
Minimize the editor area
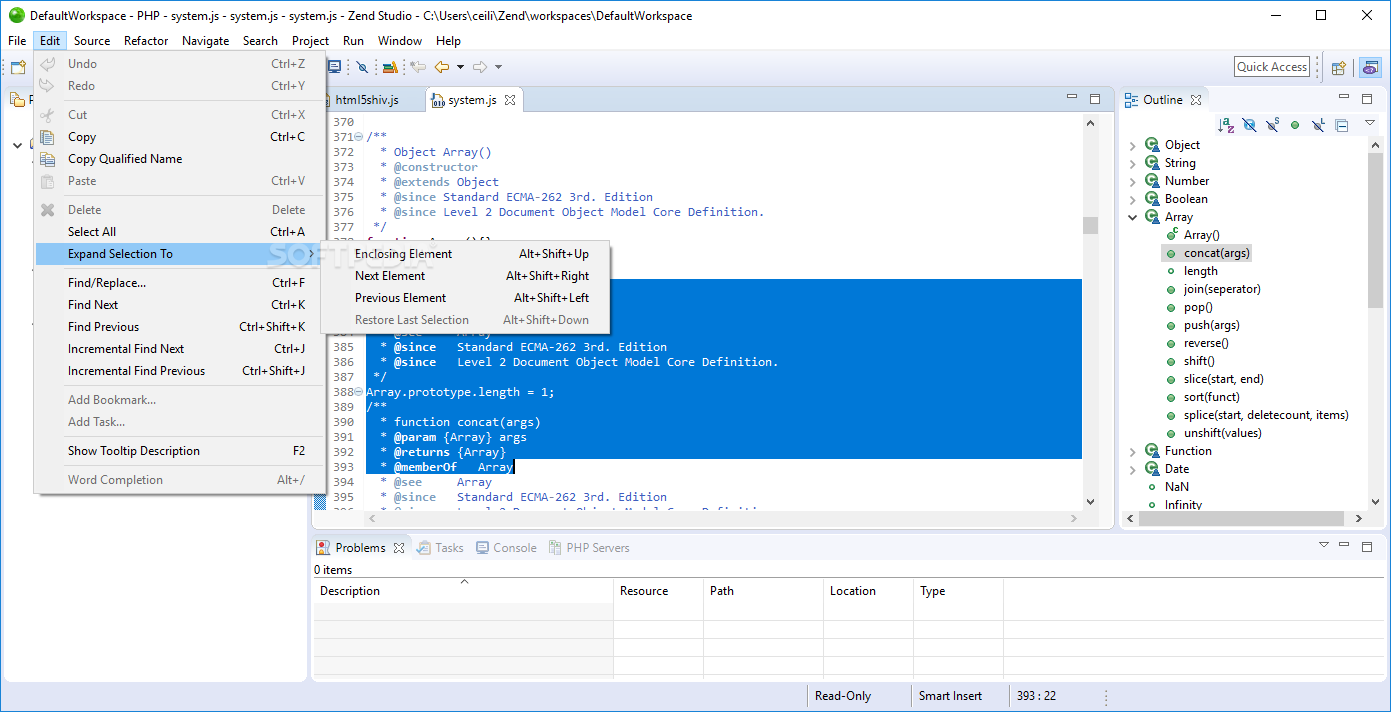tap(1072, 98)
